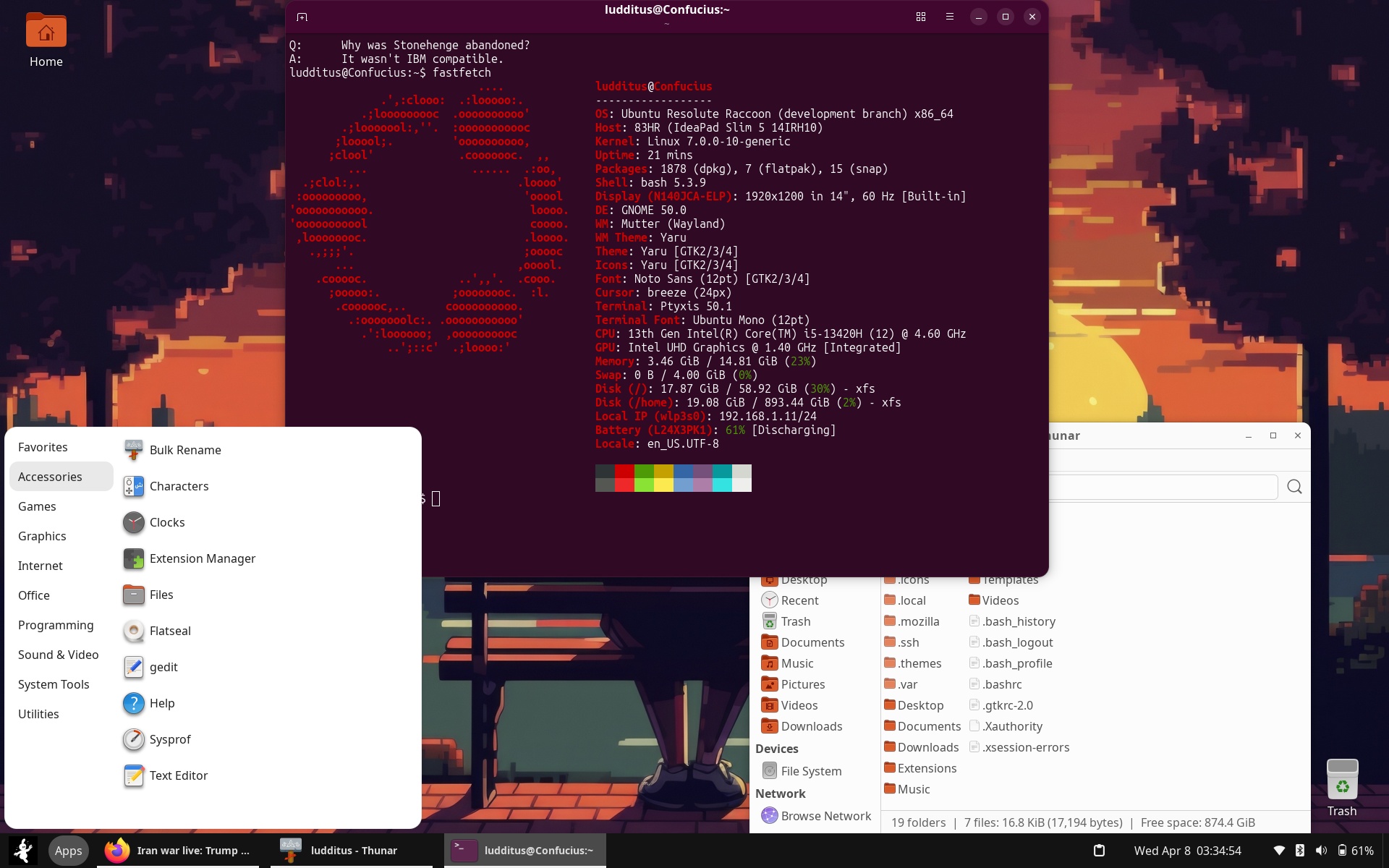
Task: Select the Internet category in the menu
Action: tap(41, 566)
